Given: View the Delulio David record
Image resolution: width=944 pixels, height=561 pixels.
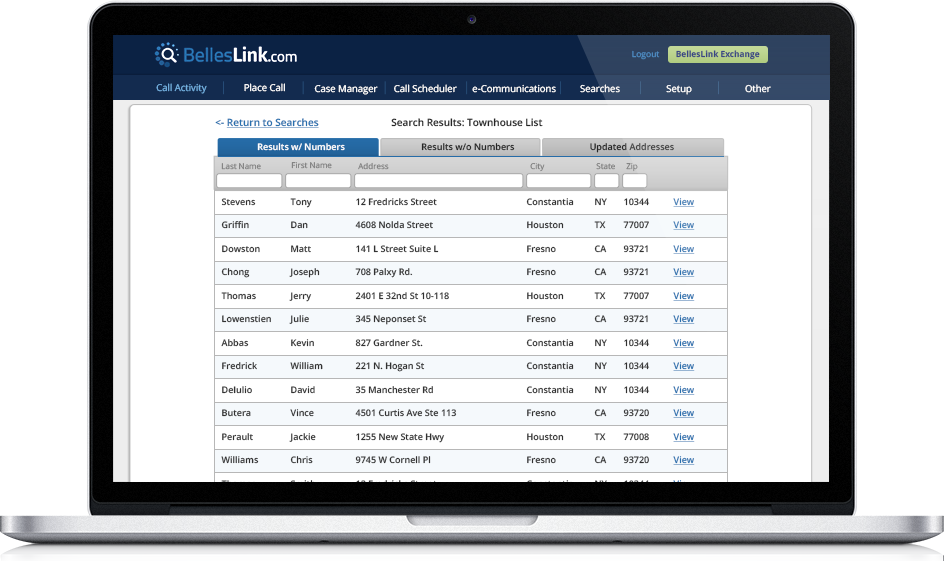Looking at the screenshot, I should [683, 390].
